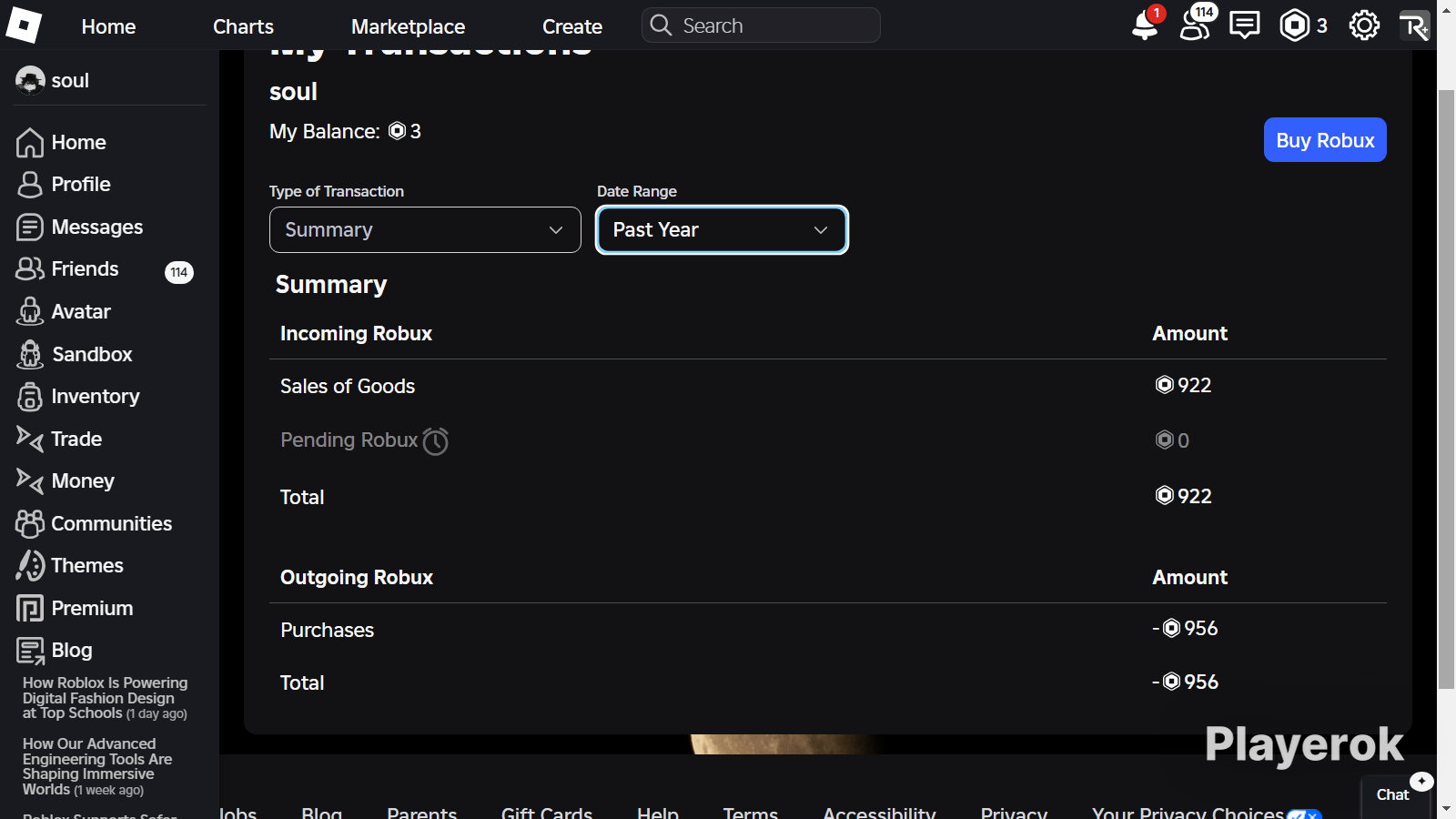Viewport: 1456px width, 819px height.
Task: Open Messages from the sidebar
Action: coord(80,227)
